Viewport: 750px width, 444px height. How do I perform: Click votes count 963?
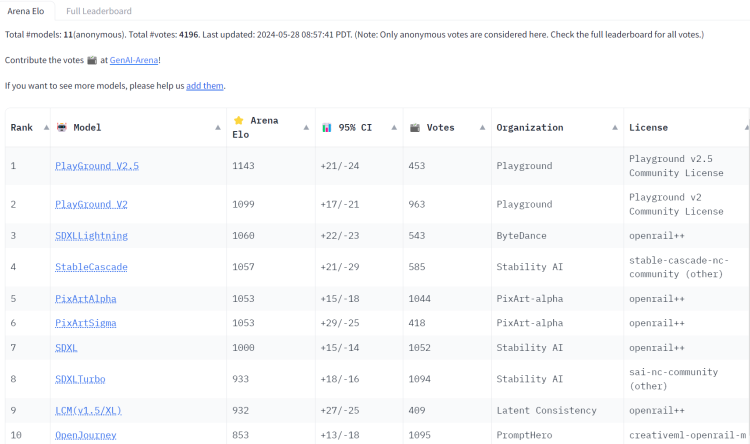click(x=417, y=205)
